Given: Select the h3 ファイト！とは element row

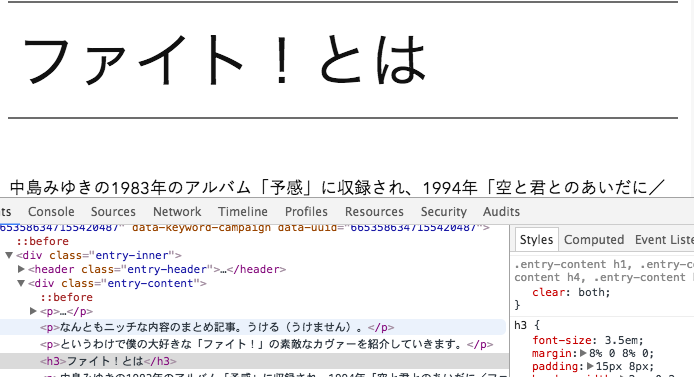Looking at the screenshot, I should click(x=254, y=361).
